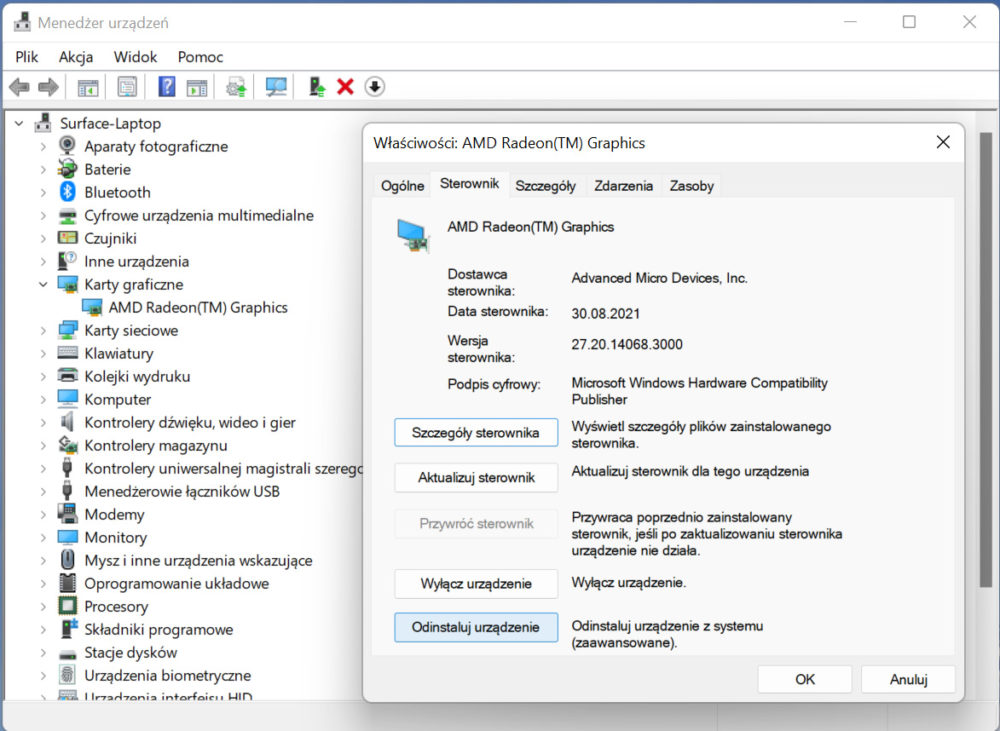The height and width of the screenshot is (731, 1000).
Task: Click Anuluj to cancel the dialog
Action: point(908,679)
